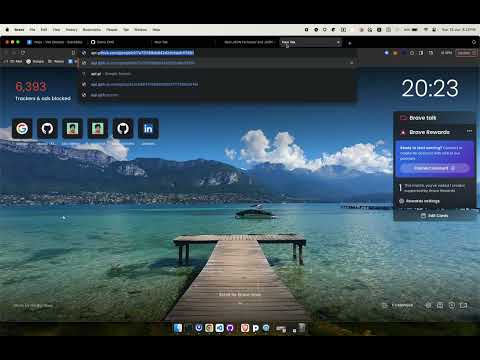Open the portrait tile left of the second GitHub tile

(98, 128)
